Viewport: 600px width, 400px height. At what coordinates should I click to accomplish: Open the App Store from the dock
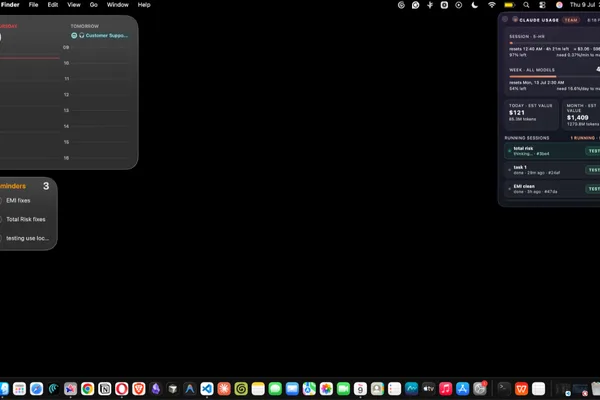pos(462,389)
